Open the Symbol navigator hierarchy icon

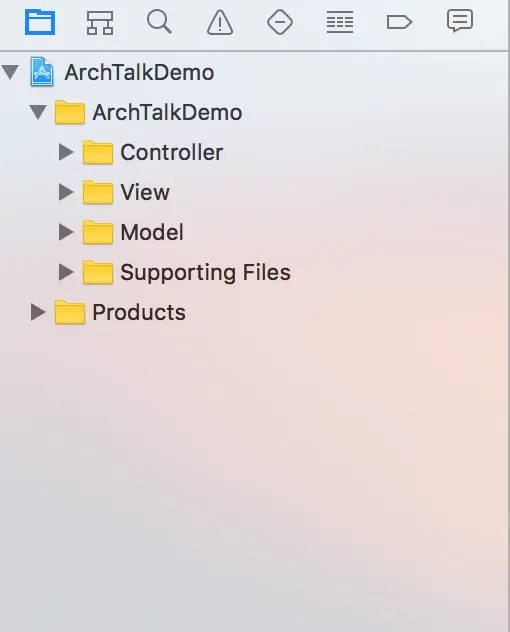(100, 22)
